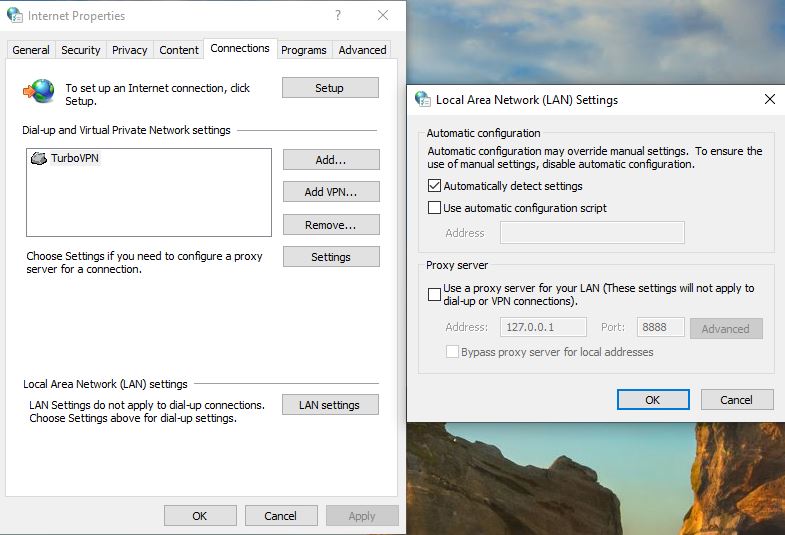Click the TurboVPN connection icon
This screenshot has width=785, height=535.
coord(39,158)
